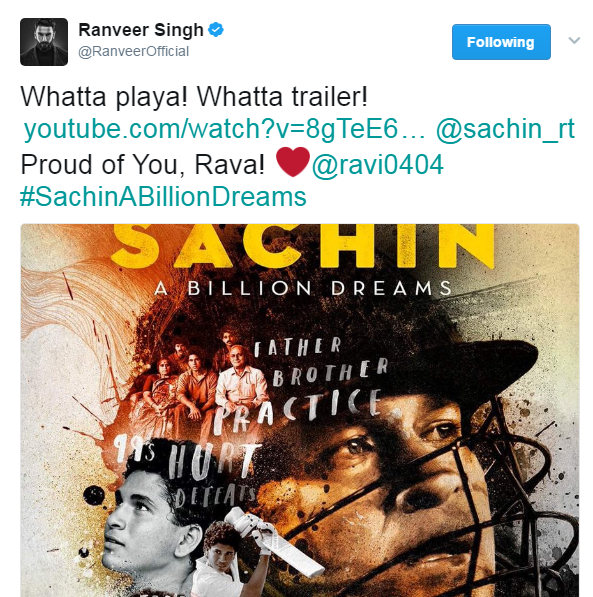Visit the @sachin_rt mention

click(505, 129)
